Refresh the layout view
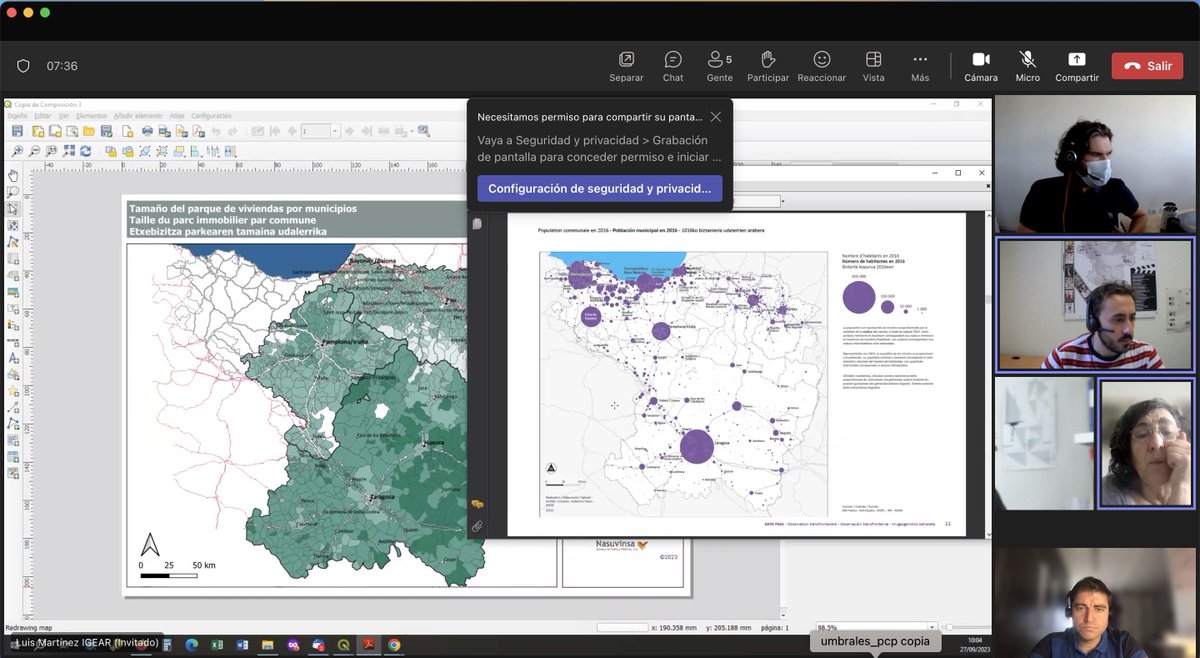The image size is (1200, 658). [86, 151]
